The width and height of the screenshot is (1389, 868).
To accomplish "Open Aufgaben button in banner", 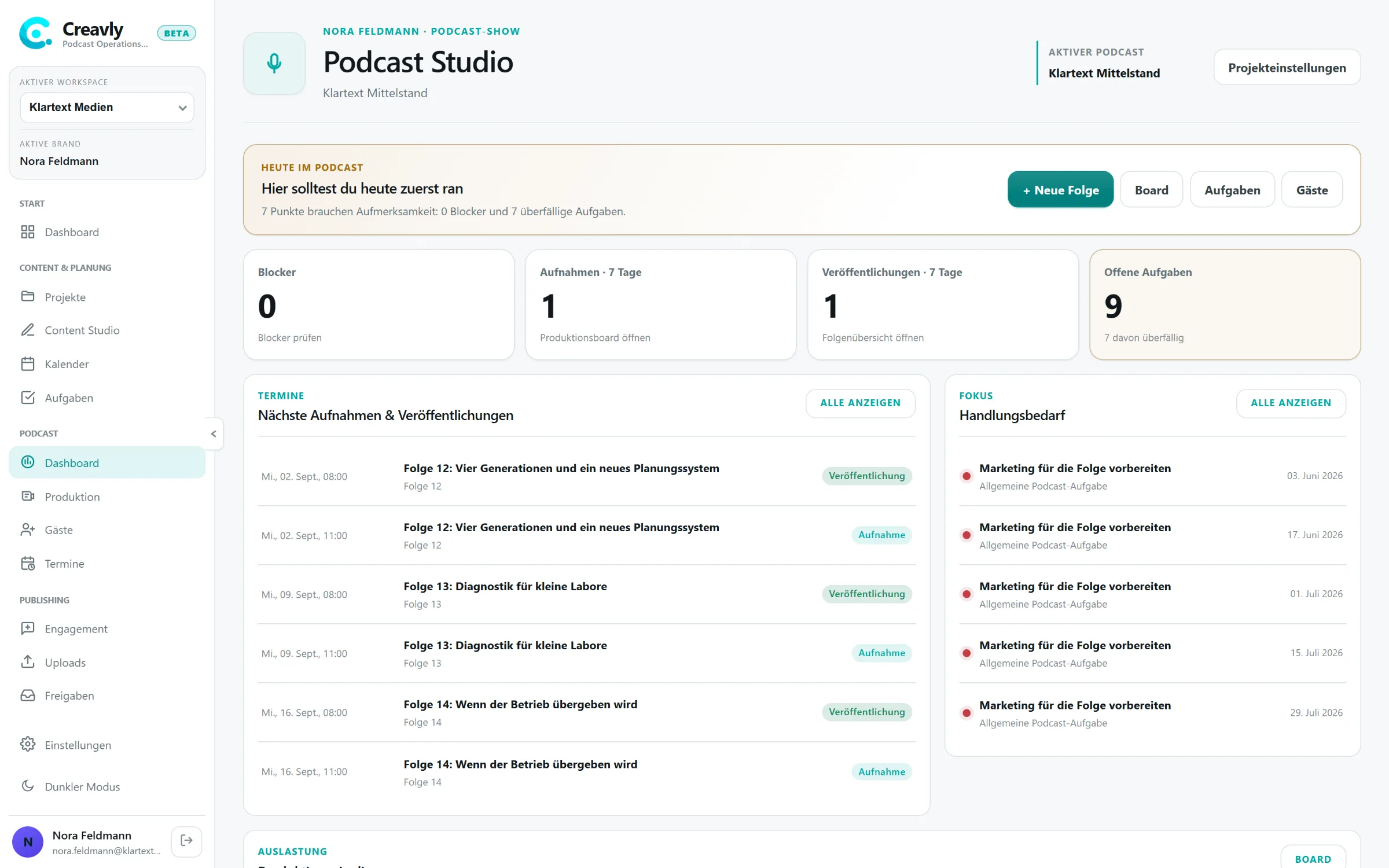I will pos(1232,190).
